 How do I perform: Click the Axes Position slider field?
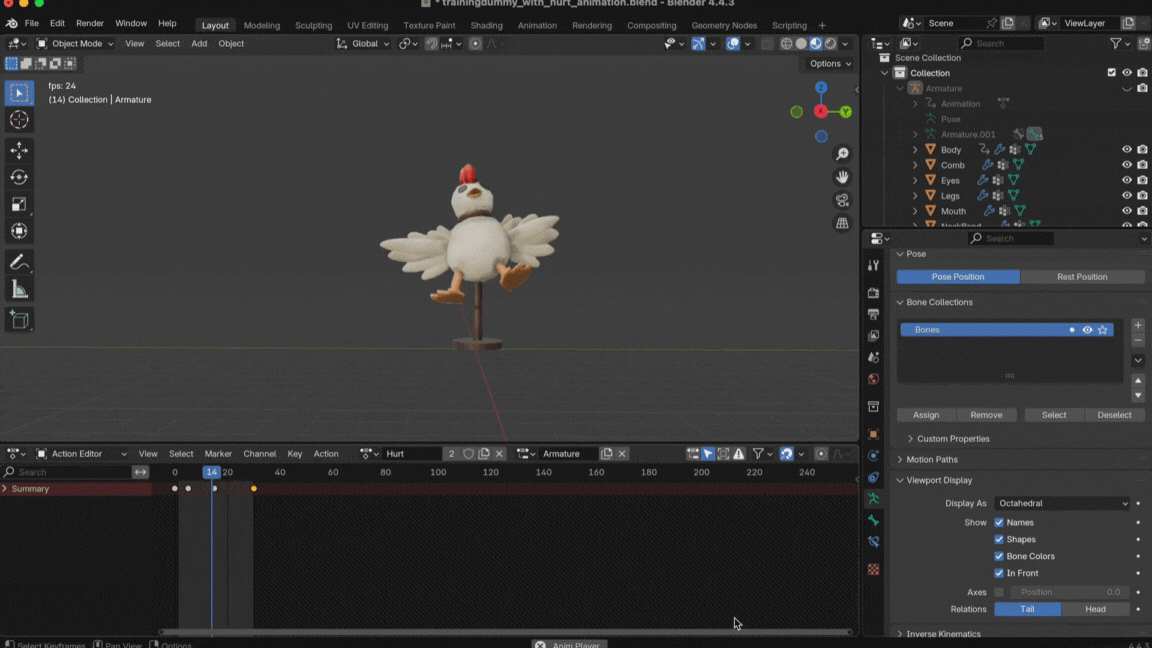point(1070,592)
